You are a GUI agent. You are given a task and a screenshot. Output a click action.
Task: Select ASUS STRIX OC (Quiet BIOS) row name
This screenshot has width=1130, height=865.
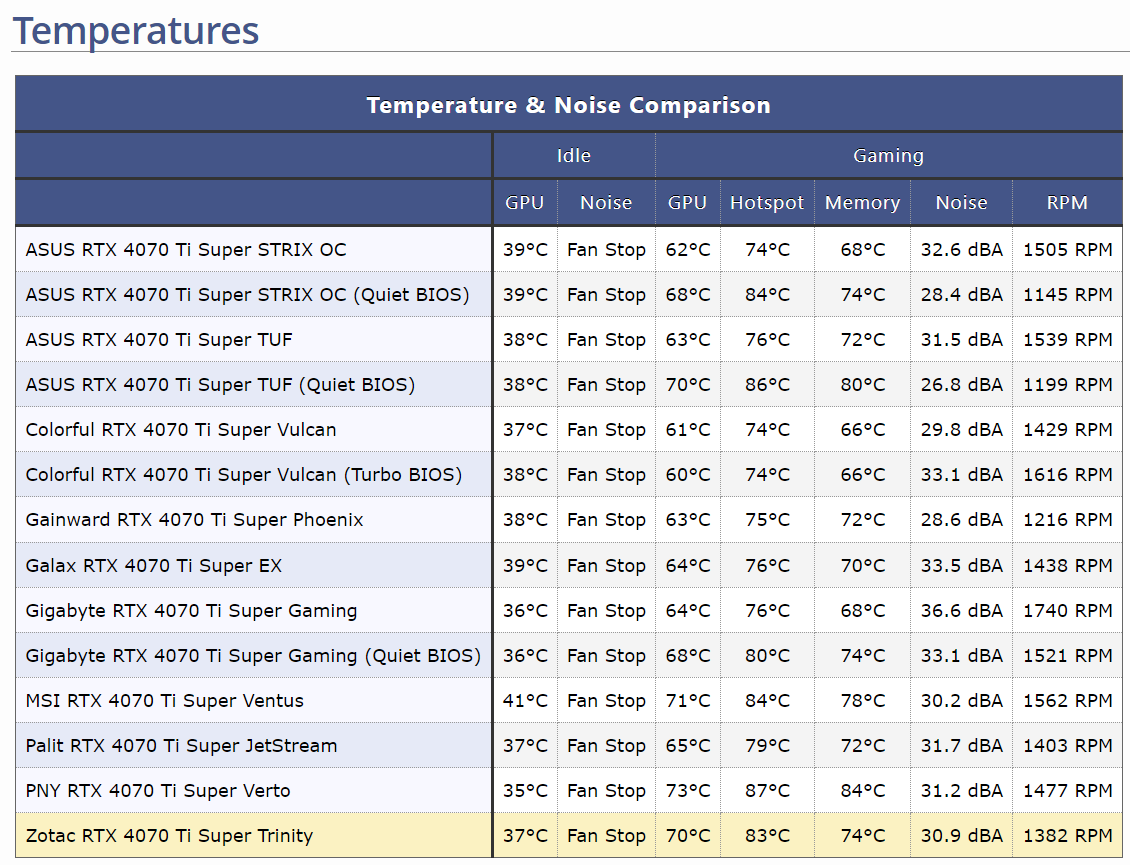[x=247, y=295]
